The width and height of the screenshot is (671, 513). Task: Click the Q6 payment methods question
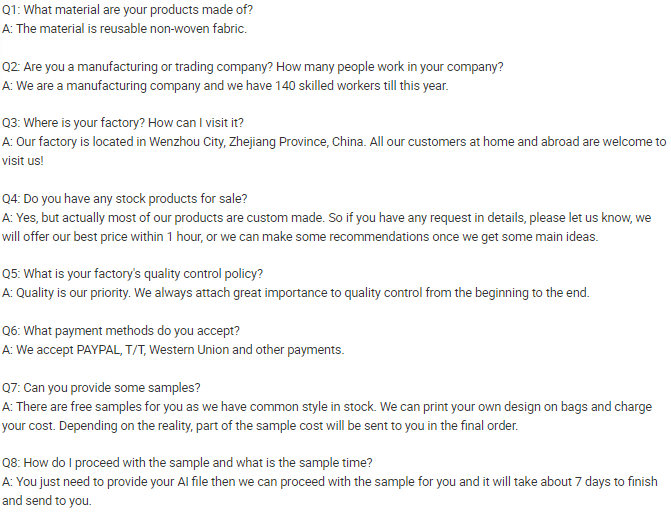(120, 330)
